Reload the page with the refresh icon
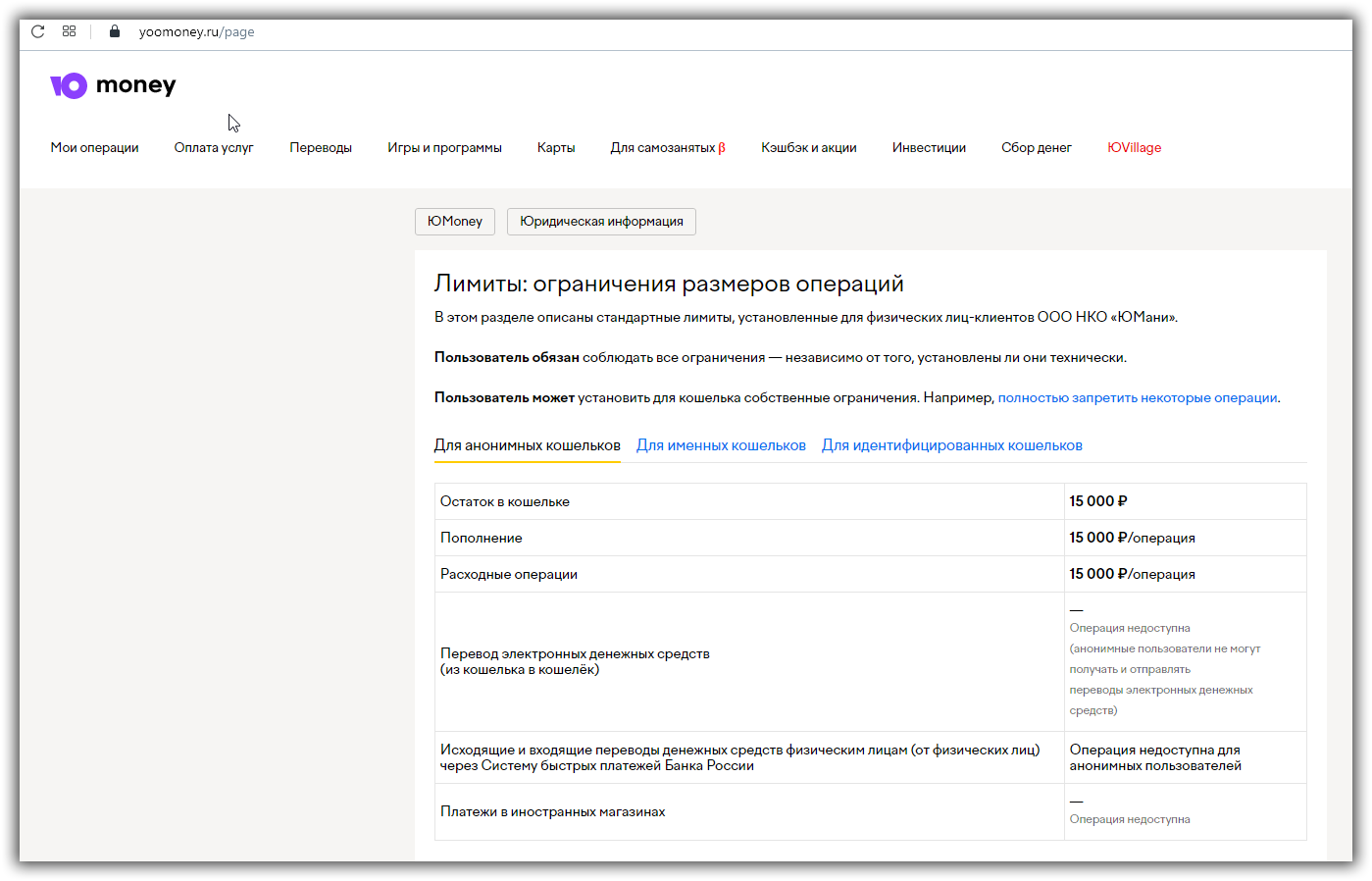Image resolution: width=1372 pixels, height=881 pixels. (x=38, y=31)
